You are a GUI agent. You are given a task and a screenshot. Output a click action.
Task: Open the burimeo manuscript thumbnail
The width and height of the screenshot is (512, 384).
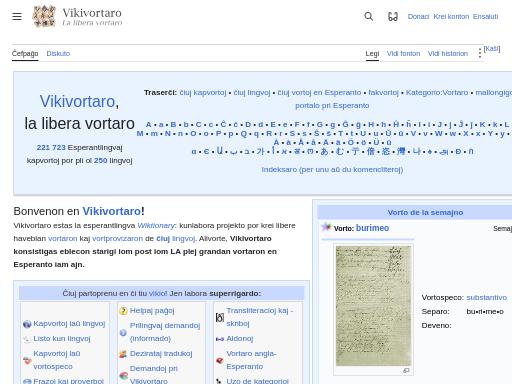373,306
